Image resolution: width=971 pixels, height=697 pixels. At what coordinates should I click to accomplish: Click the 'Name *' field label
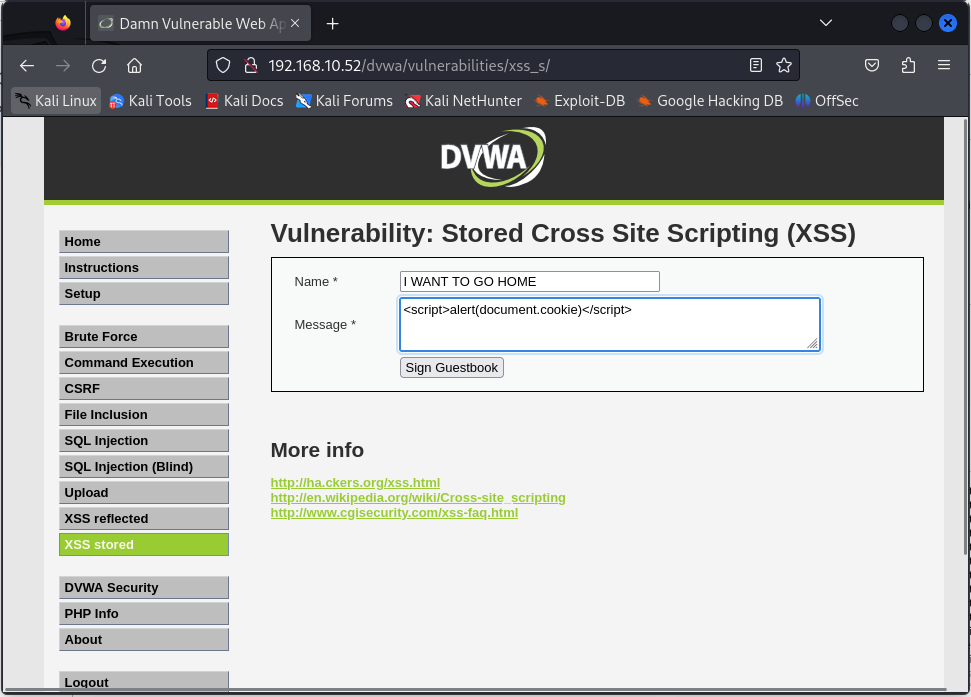316,282
